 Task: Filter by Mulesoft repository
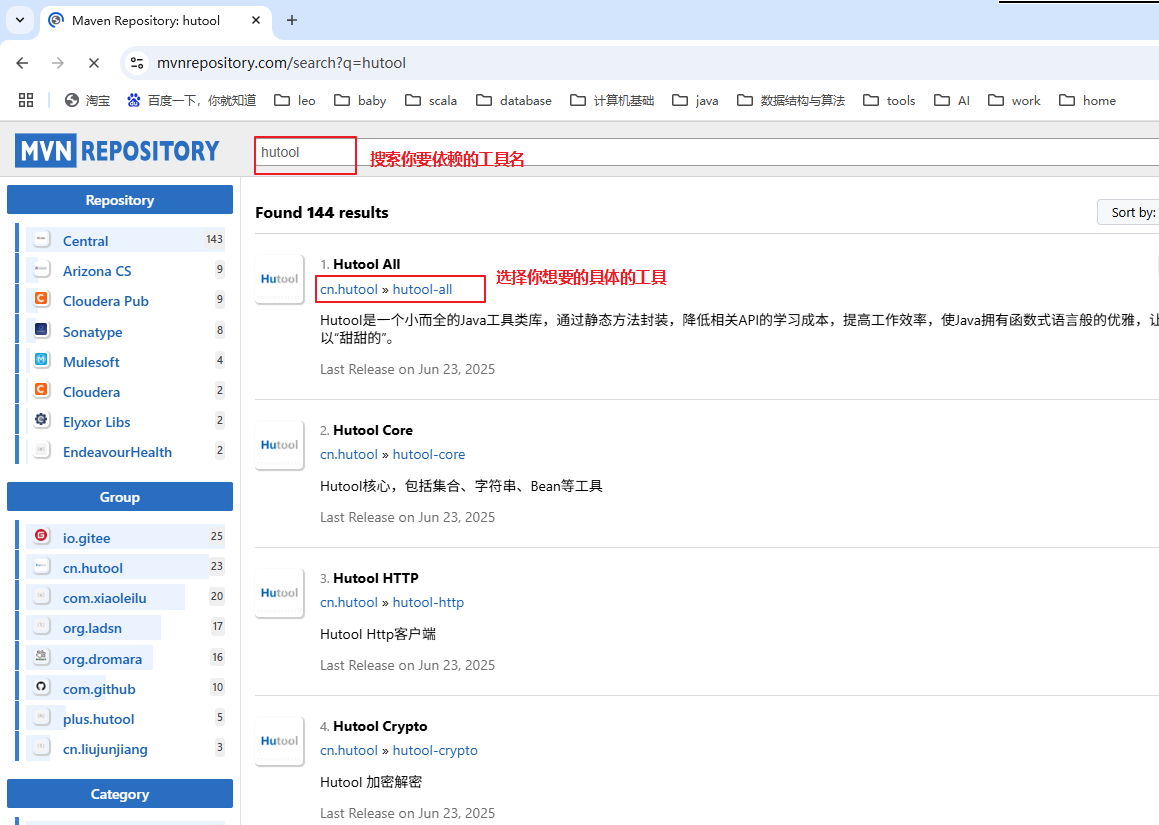tap(91, 362)
